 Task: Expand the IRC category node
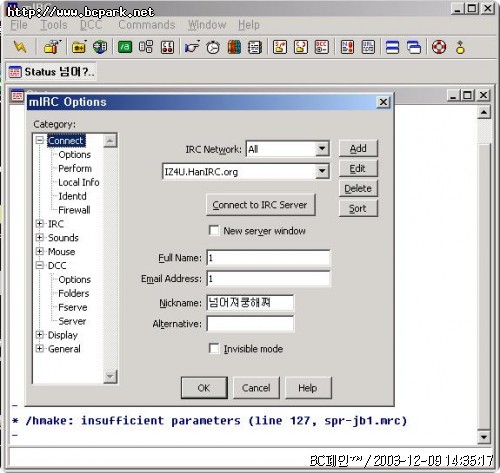click(40, 223)
